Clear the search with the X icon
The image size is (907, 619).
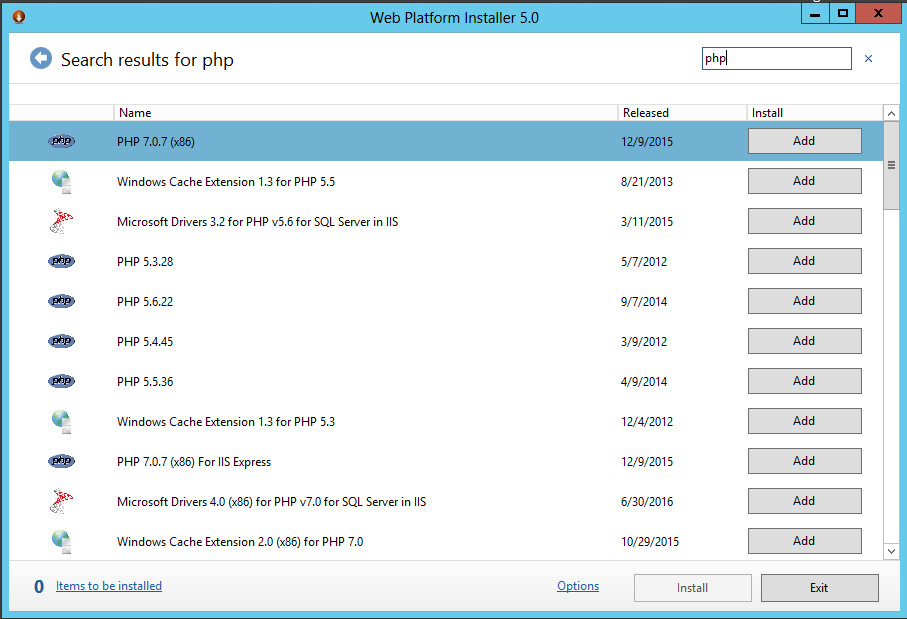pyautogui.click(x=868, y=58)
